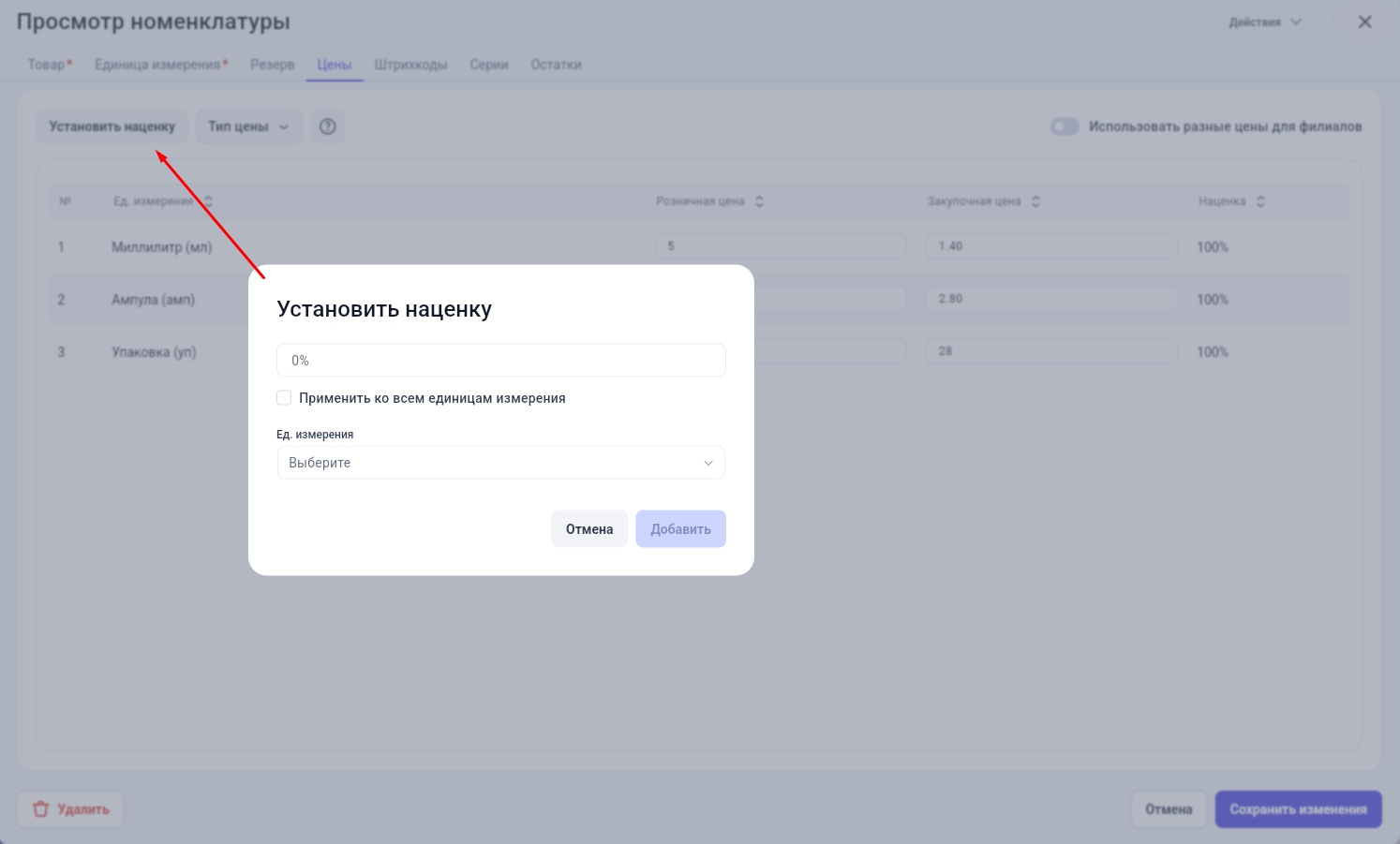The image size is (1400, 844).
Task: Sort by Ед. измерения column arrows
Action: pyautogui.click(x=208, y=201)
